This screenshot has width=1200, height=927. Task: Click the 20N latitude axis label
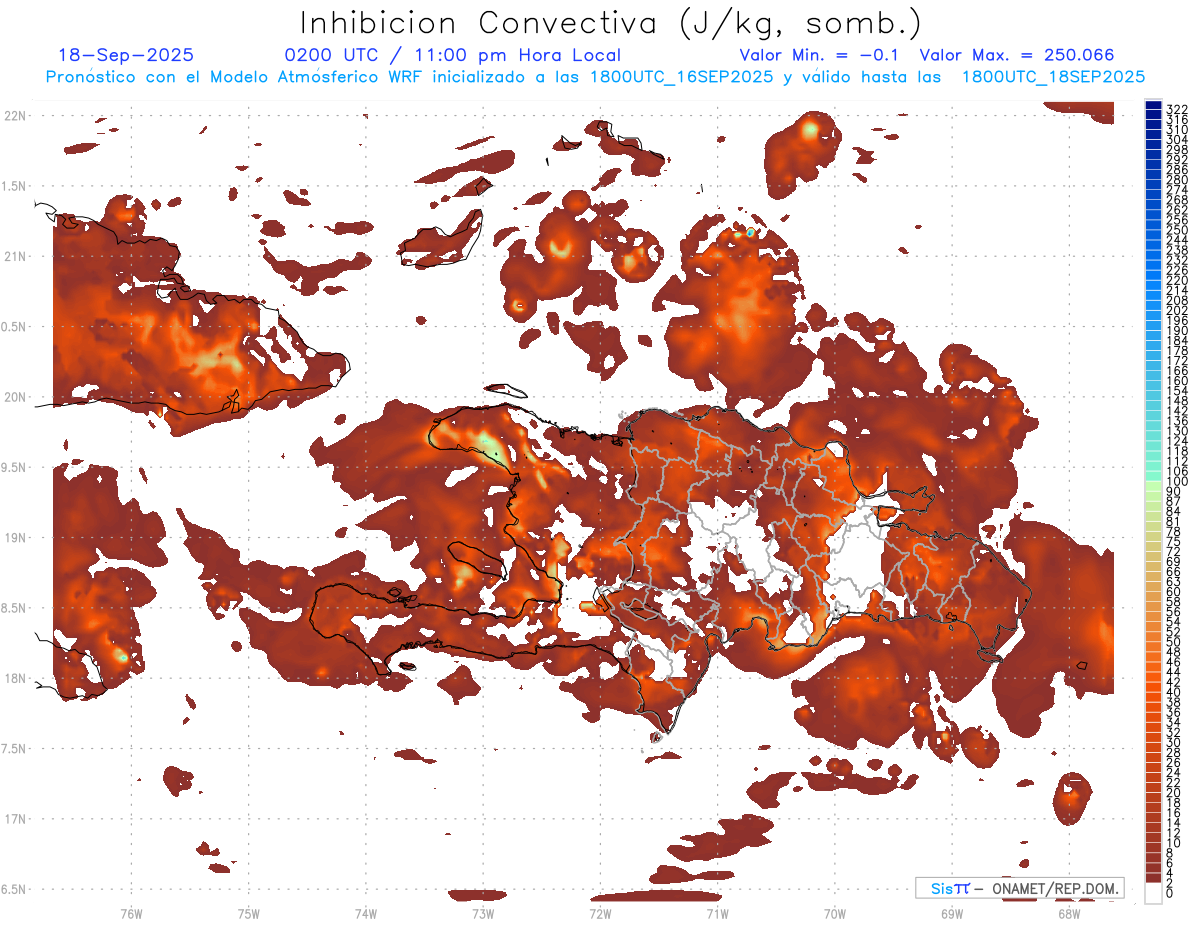(15, 397)
